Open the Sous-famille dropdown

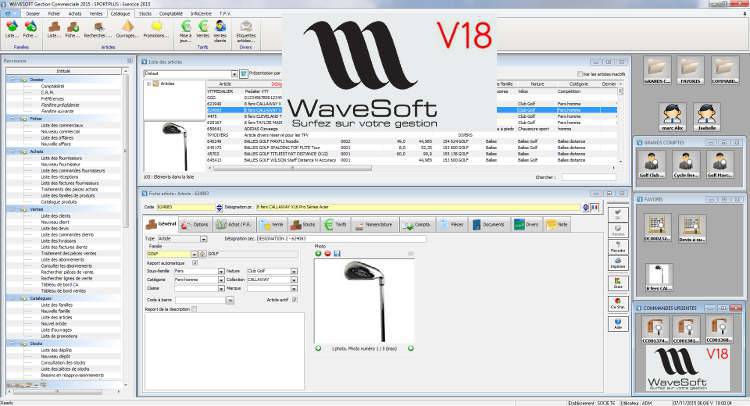tap(221, 271)
